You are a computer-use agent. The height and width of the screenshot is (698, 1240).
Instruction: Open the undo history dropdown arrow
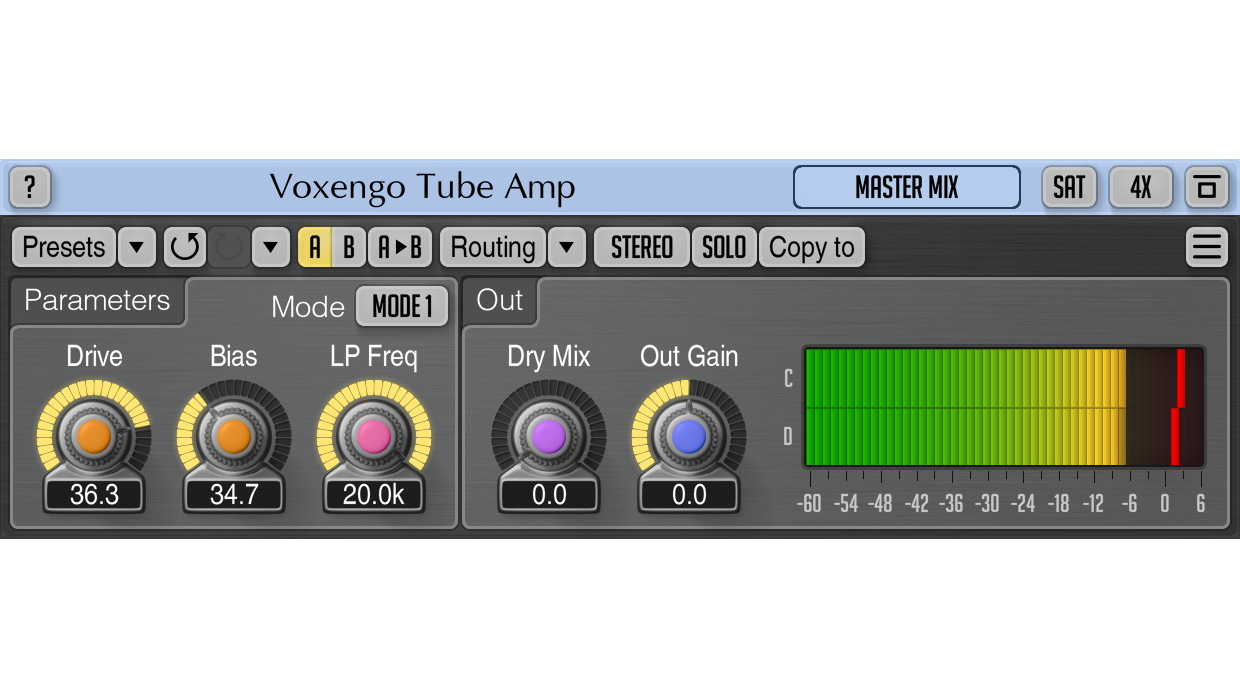point(269,247)
